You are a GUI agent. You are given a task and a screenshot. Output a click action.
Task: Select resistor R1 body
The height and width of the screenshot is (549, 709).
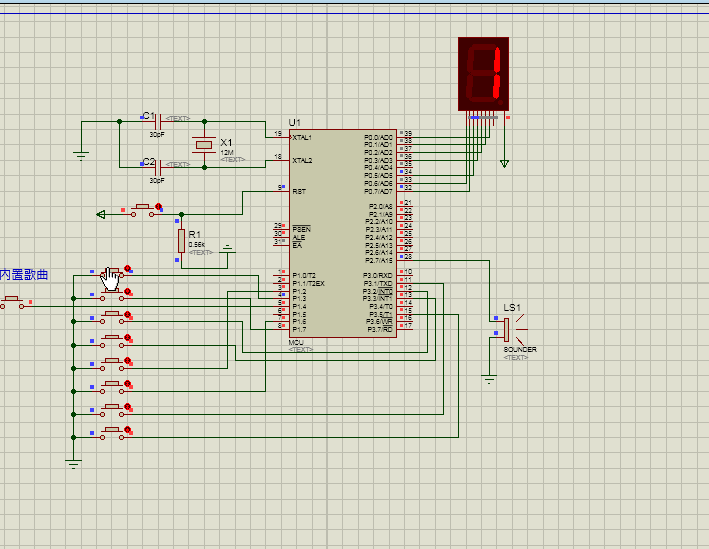click(x=181, y=241)
